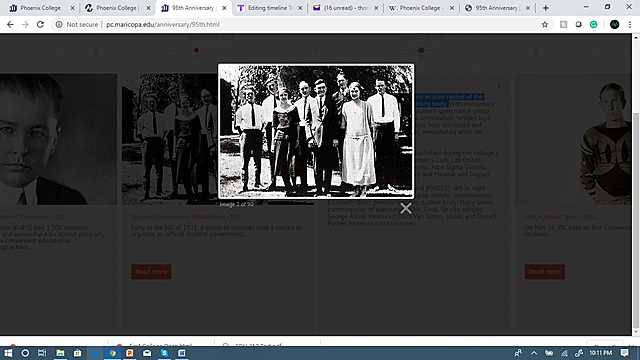The height and width of the screenshot is (360, 640).
Task: Click the battery icon in the tray
Action: [x=549, y=353]
